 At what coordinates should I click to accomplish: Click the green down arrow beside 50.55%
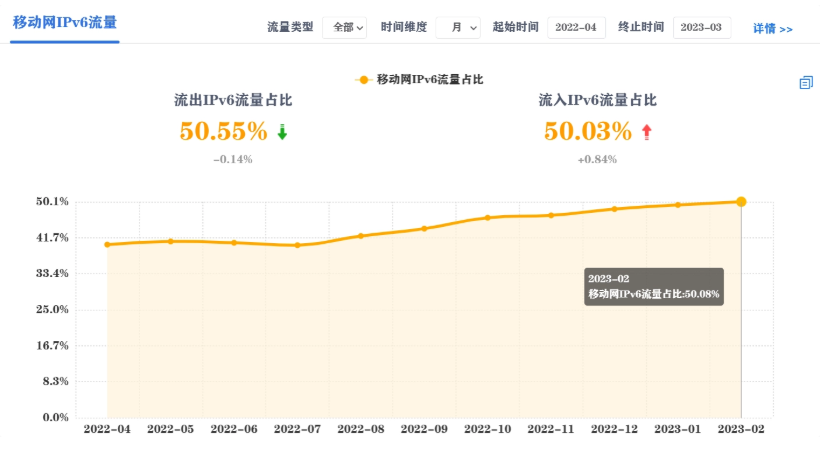[282, 132]
